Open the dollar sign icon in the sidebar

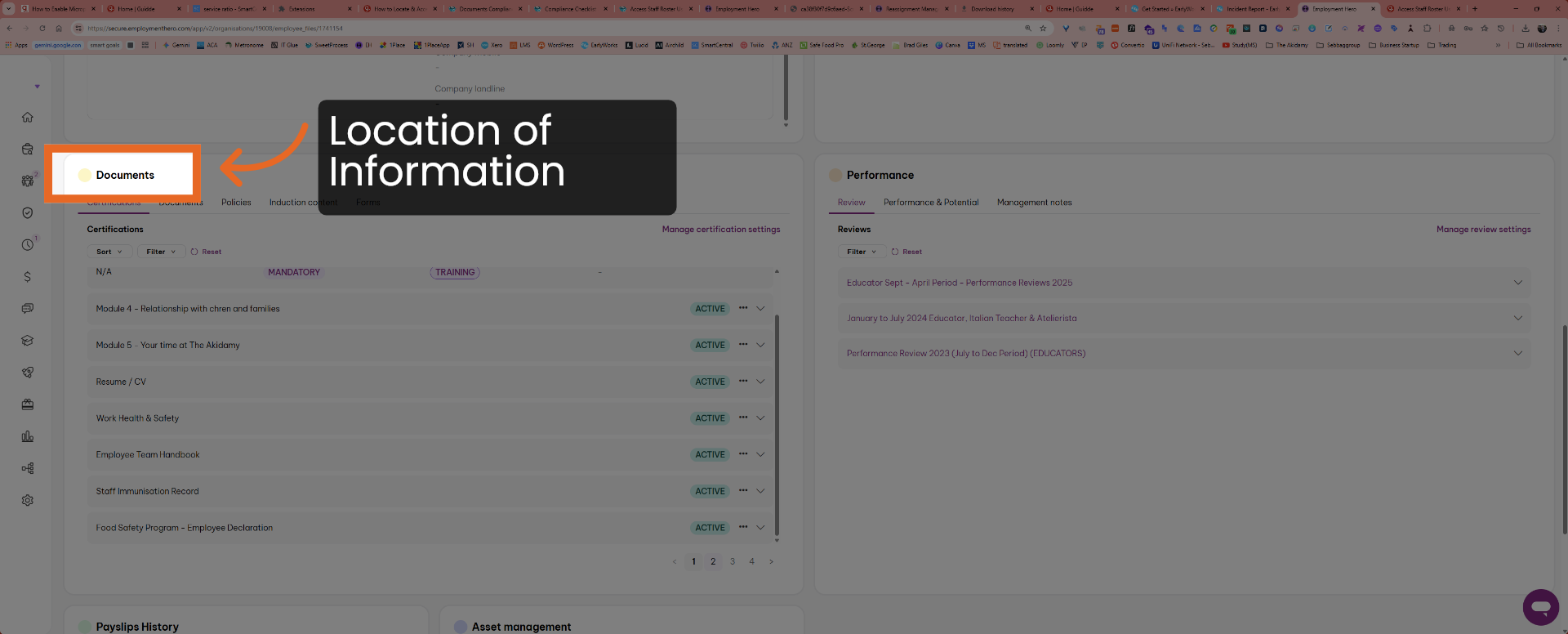[x=27, y=277]
